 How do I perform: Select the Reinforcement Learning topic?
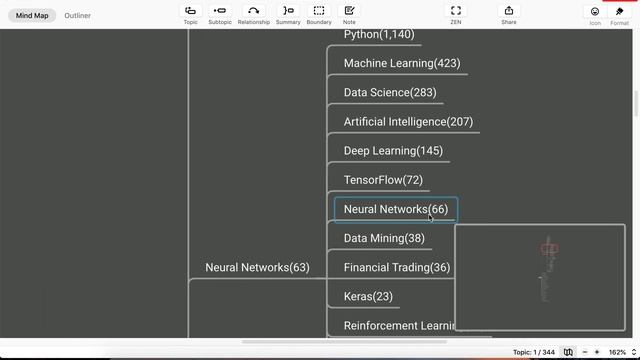[x=399, y=326]
